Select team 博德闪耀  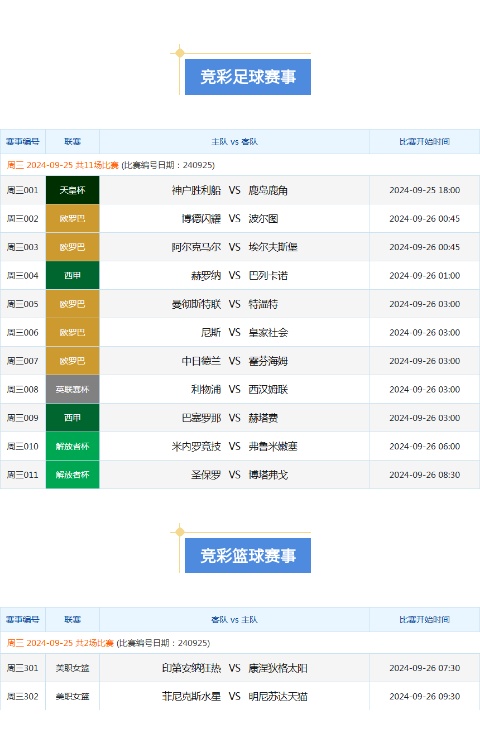tap(201, 219)
